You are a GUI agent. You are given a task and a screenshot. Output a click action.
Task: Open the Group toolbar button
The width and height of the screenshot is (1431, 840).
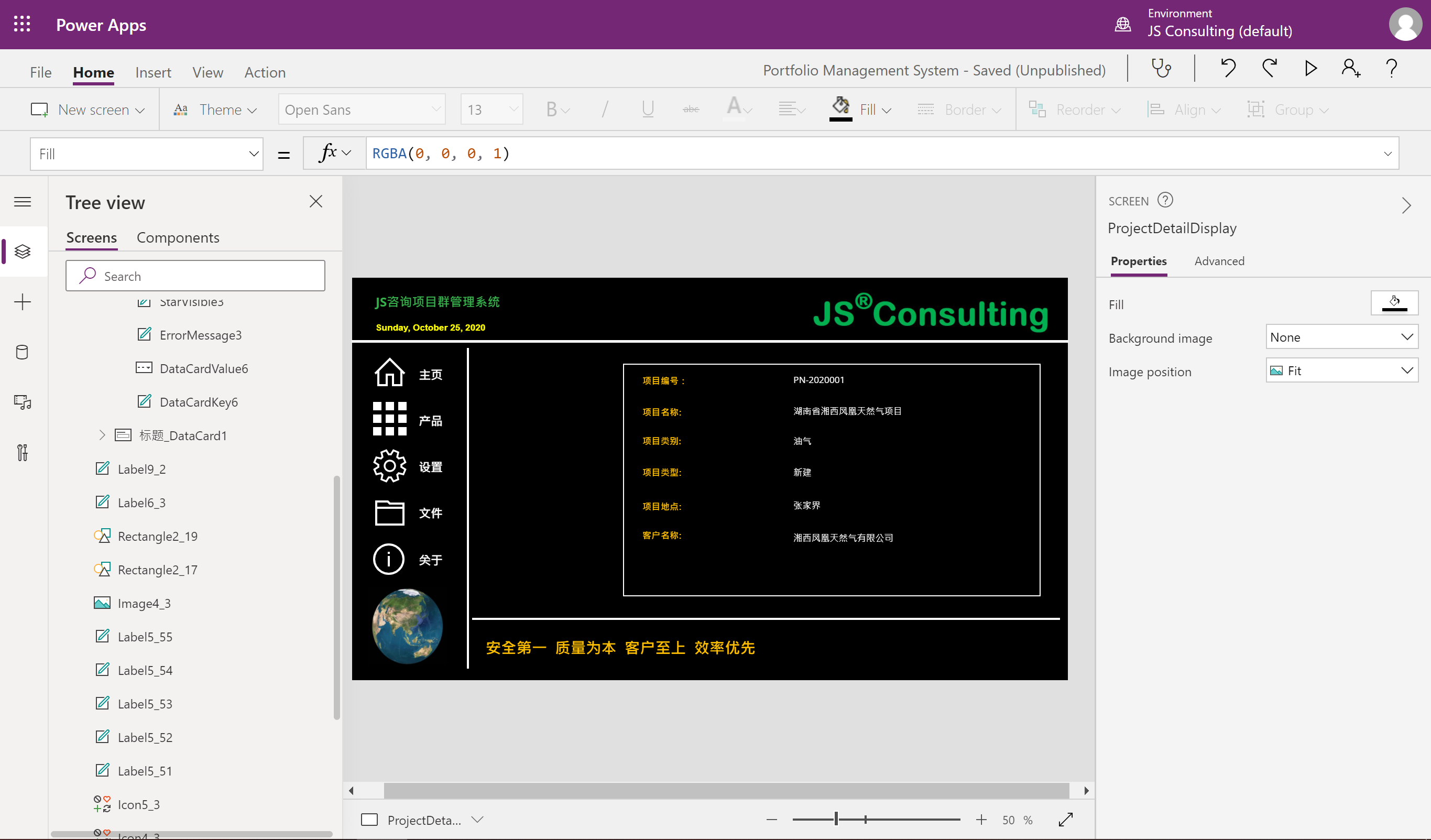1288,110
